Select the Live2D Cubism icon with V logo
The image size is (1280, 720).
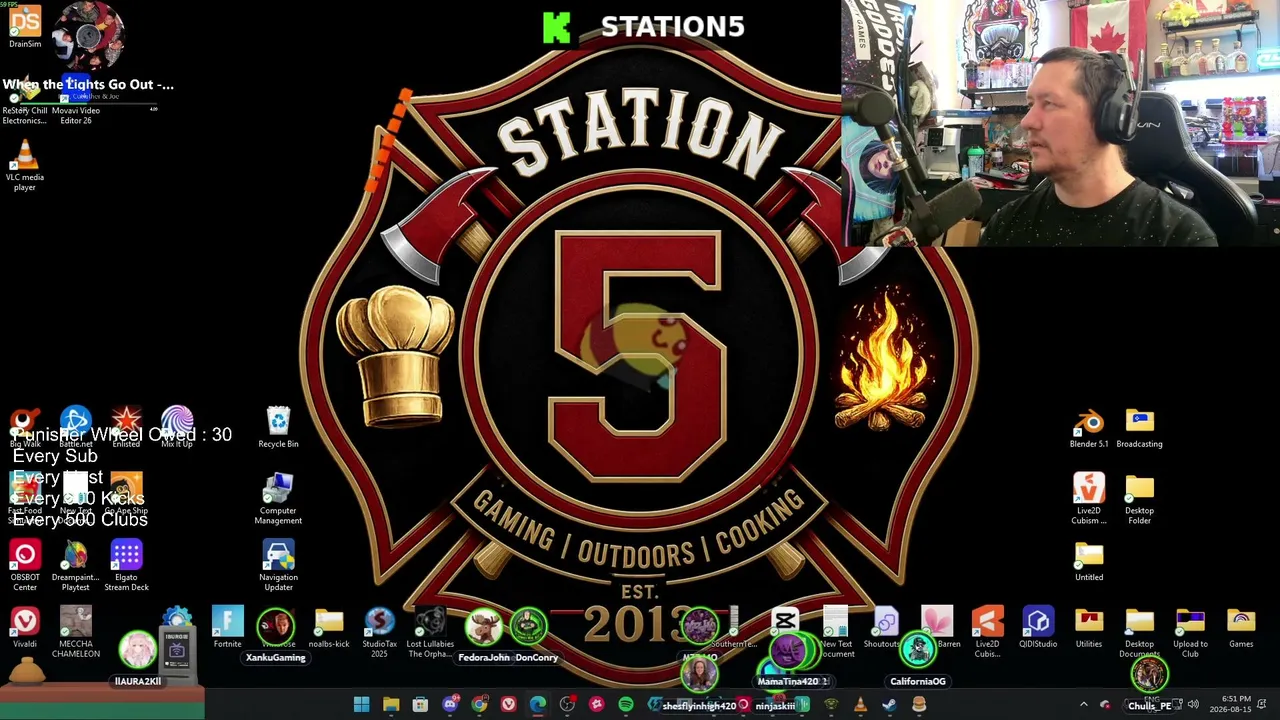(x=1089, y=499)
